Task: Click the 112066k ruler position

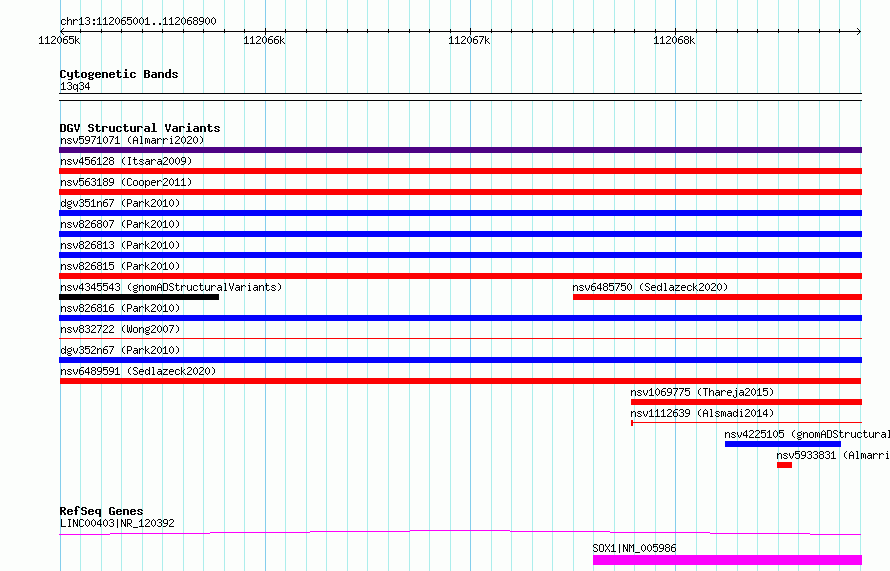Action: click(264, 40)
